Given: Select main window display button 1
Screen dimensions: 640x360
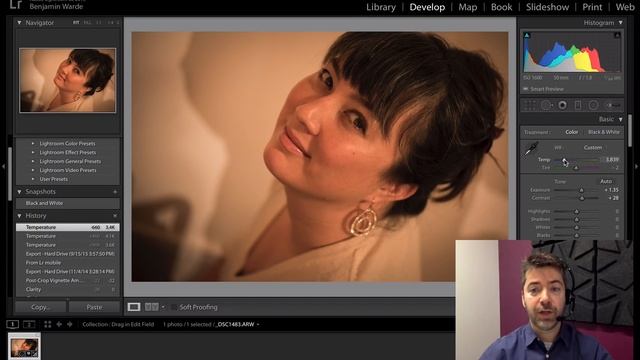Looking at the screenshot, I should [x=13, y=324].
